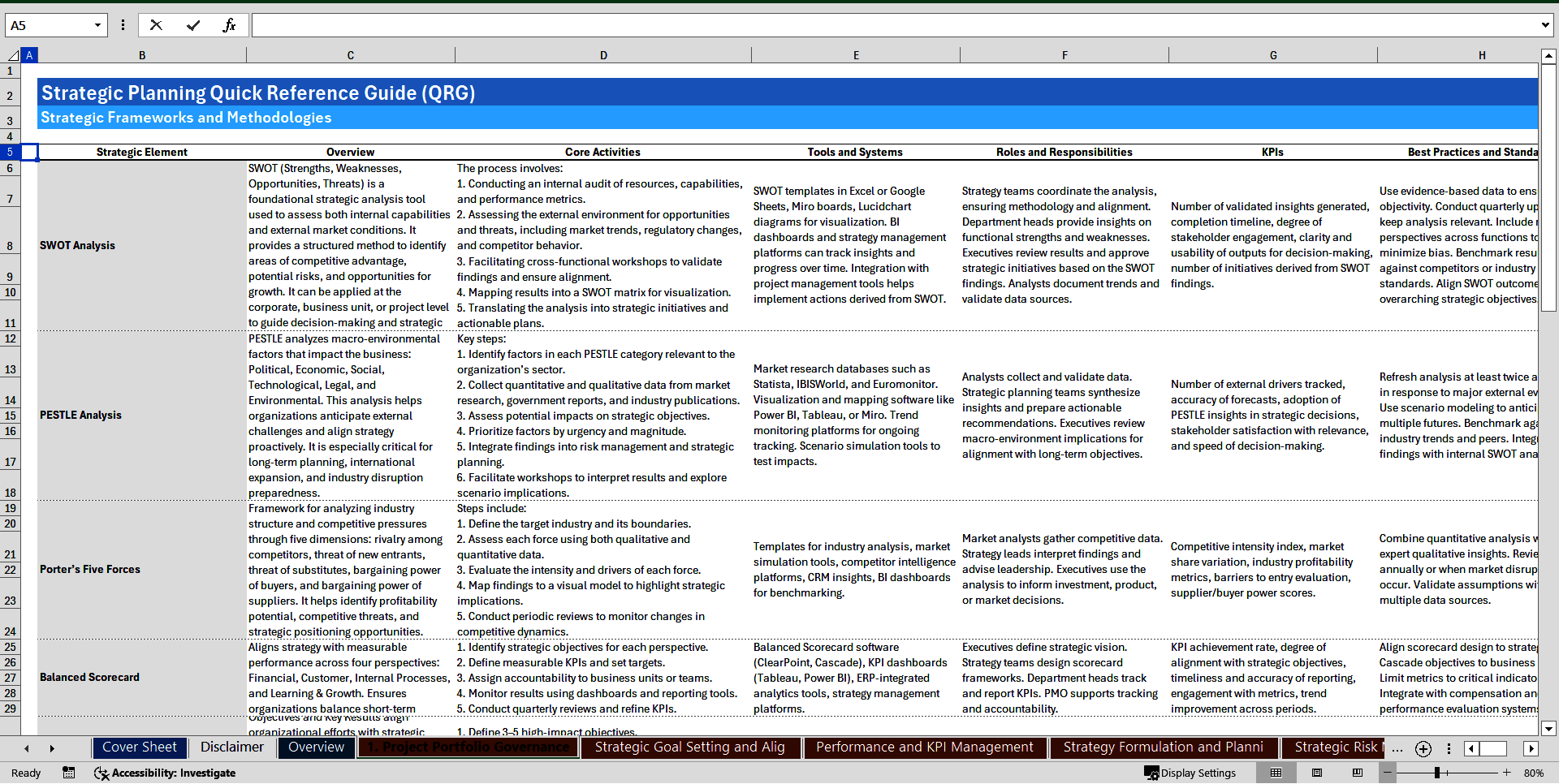Click the Display Settings button
This screenshot has height=784, width=1559.
pyautogui.click(x=1190, y=773)
